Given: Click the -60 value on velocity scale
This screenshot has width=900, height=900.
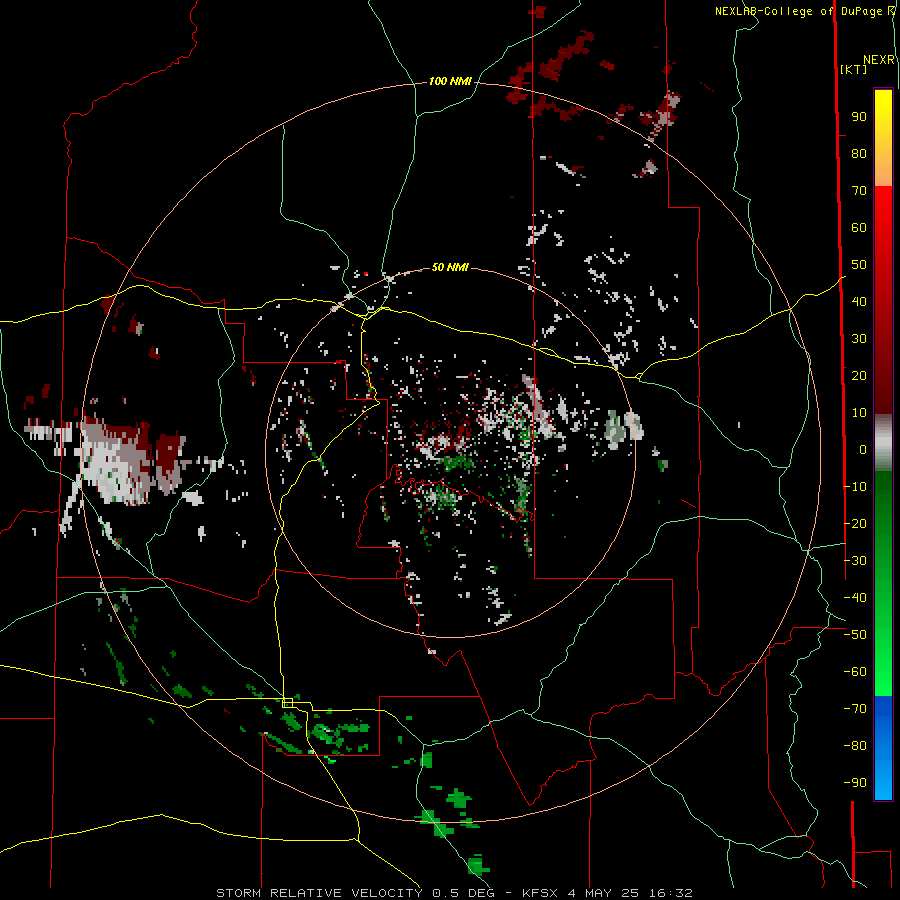Looking at the screenshot, I should pos(855,672).
